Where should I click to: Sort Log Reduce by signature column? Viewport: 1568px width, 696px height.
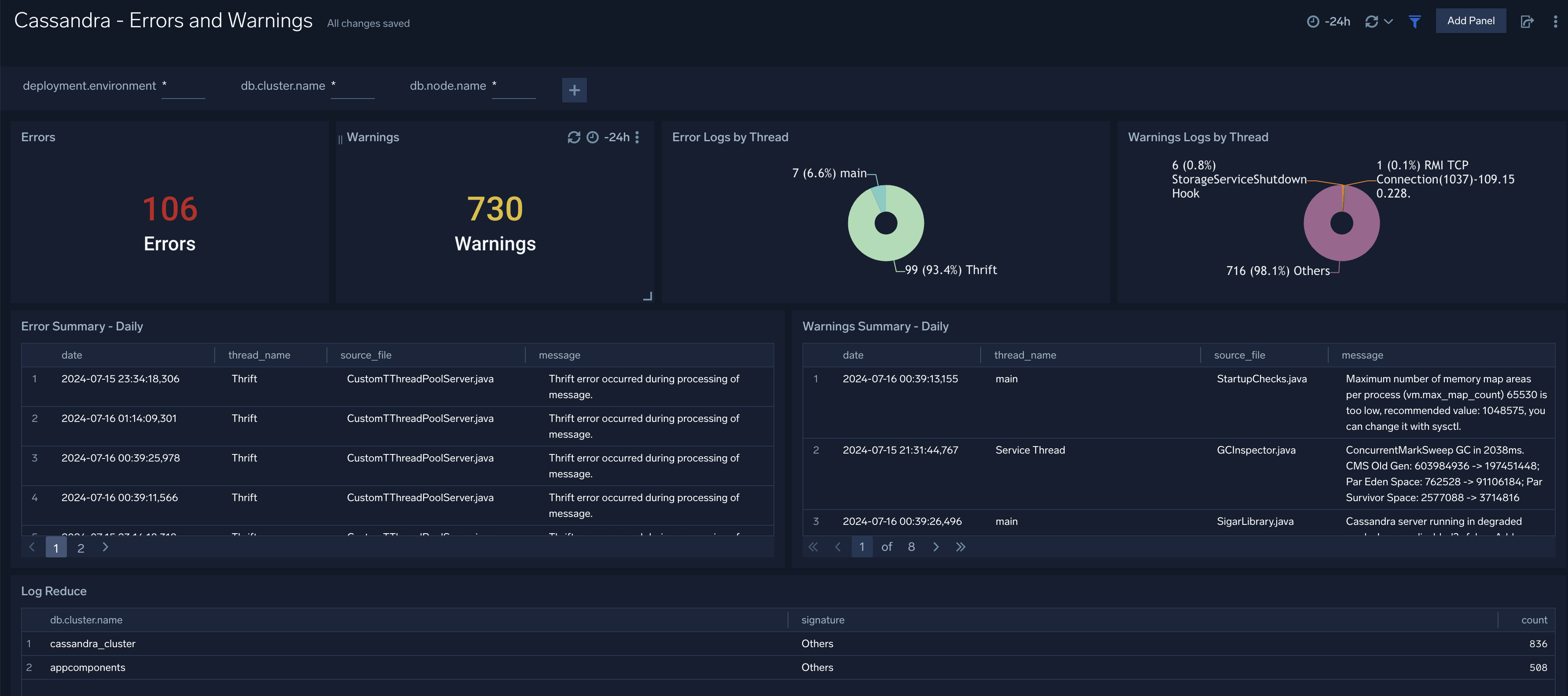pos(822,620)
